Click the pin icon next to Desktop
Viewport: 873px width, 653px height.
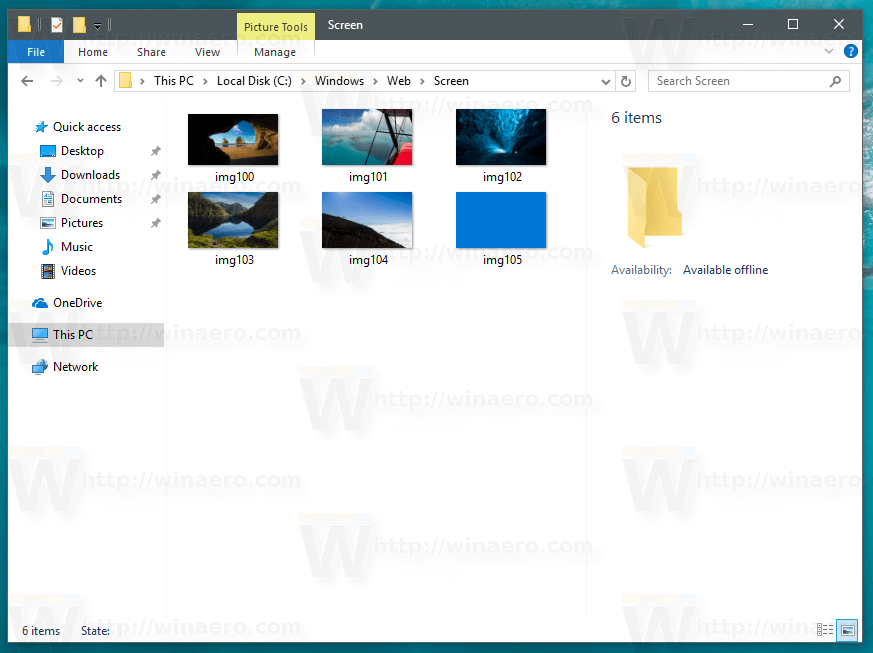[156, 151]
